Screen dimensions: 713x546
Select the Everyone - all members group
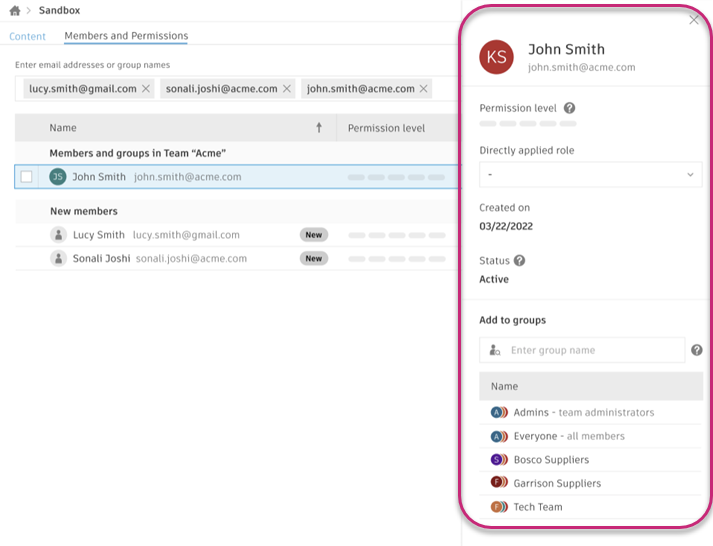coord(590,436)
